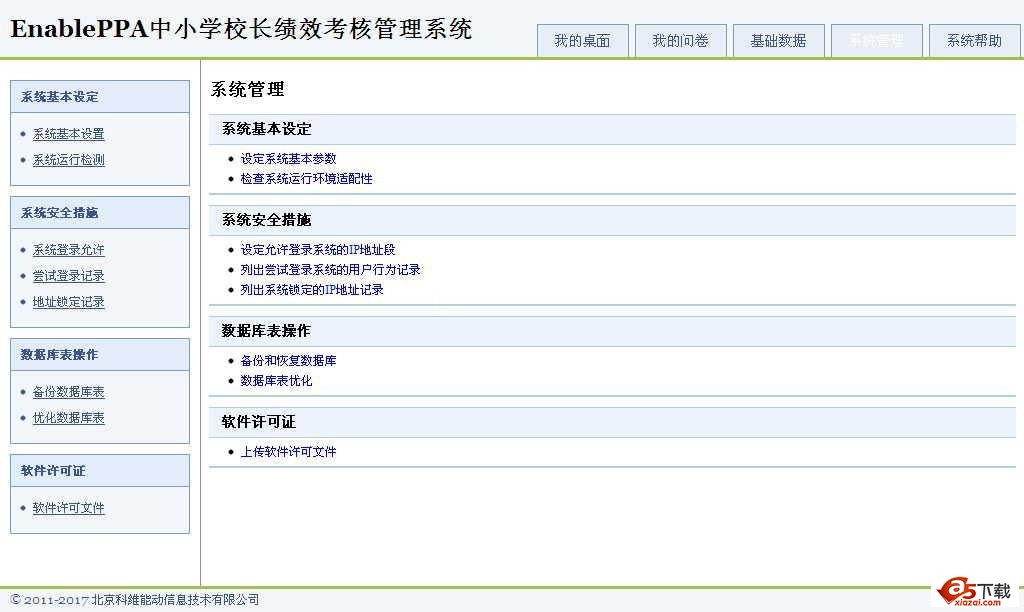
Task: Open the 系统帮助 tab
Action: (974, 41)
